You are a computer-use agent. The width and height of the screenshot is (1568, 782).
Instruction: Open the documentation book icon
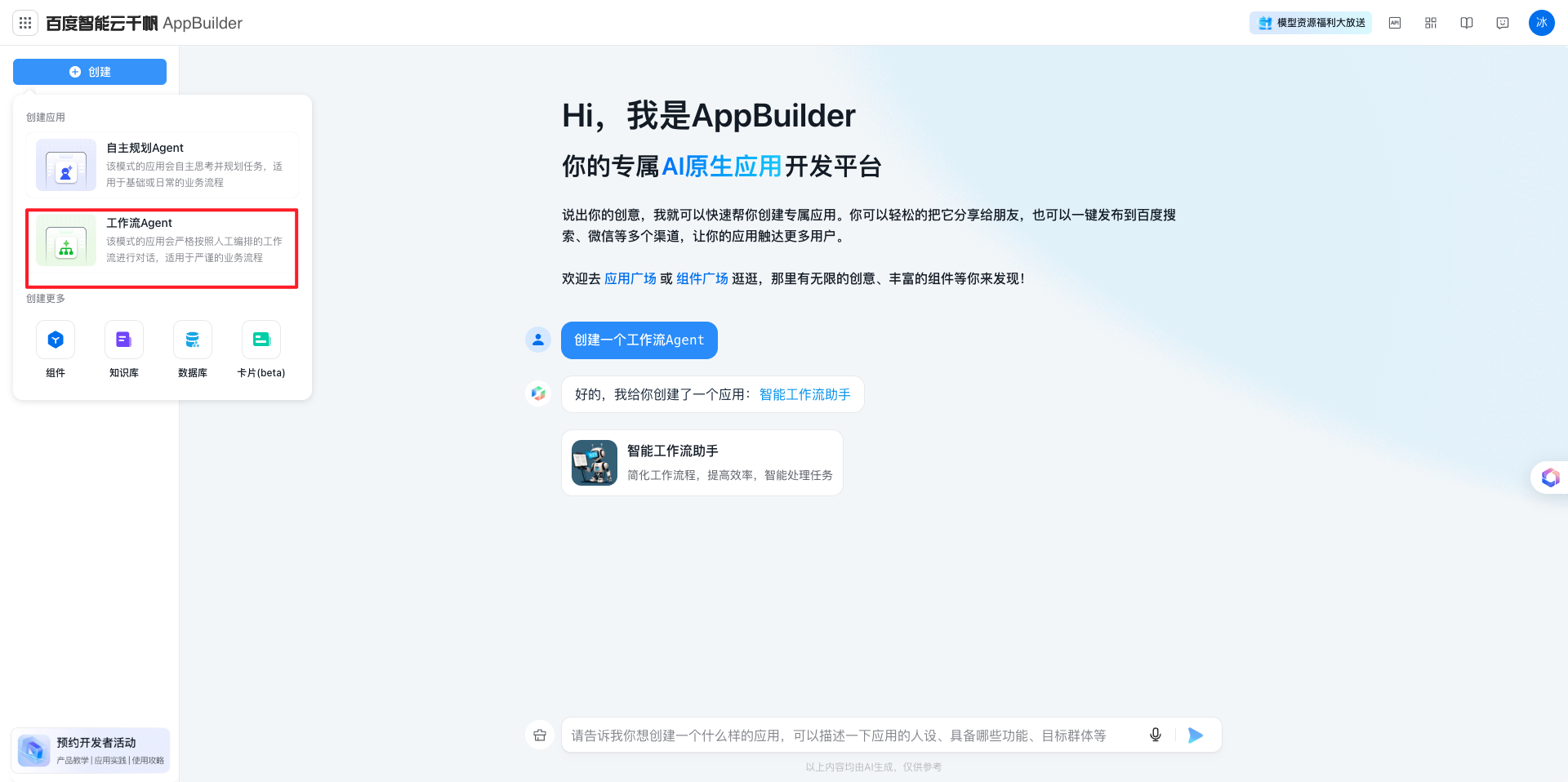pyautogui.click(x=1467, y=23)
